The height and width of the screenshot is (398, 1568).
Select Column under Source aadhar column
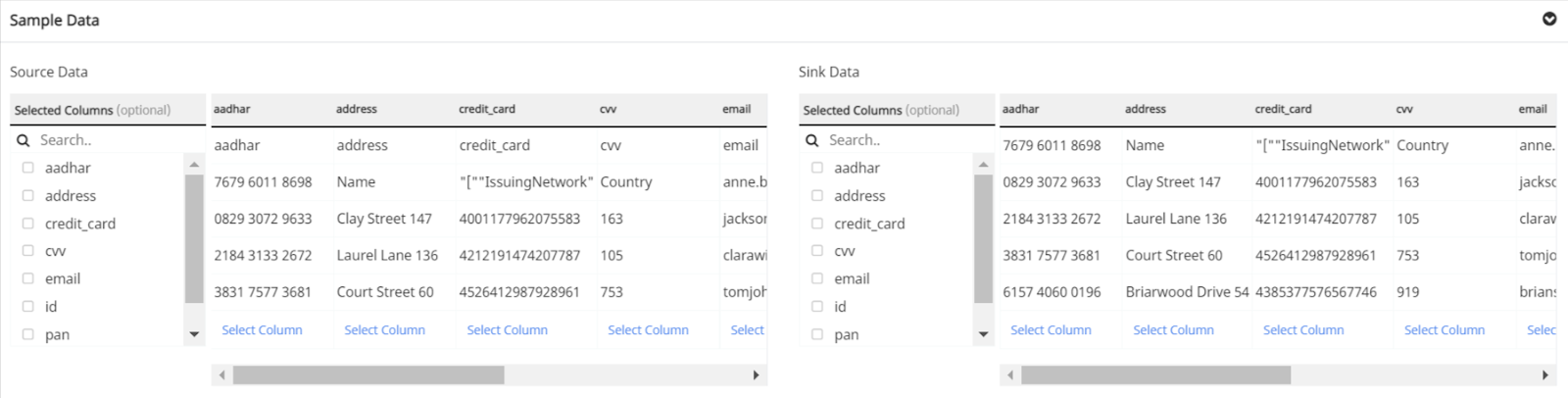[x=262, y=330]
